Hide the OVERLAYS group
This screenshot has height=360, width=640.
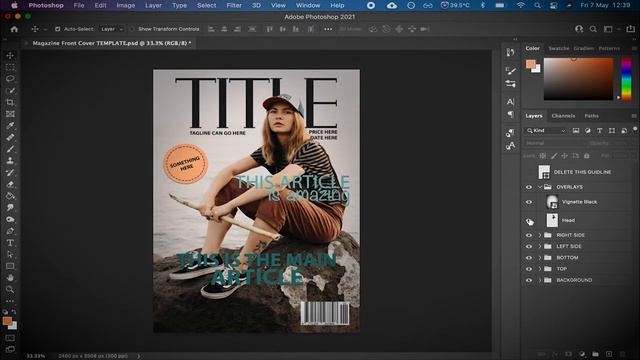pos(529,187)
